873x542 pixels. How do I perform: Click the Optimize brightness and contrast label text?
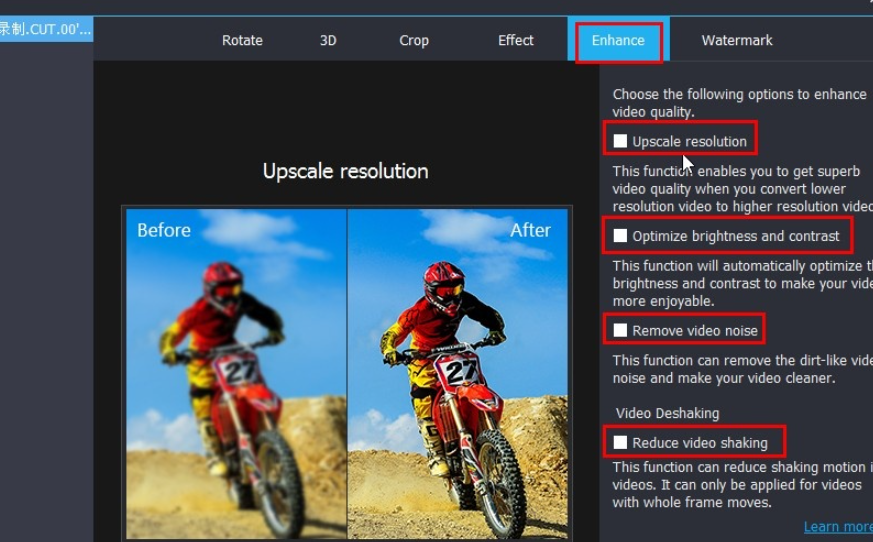[735, 236]
